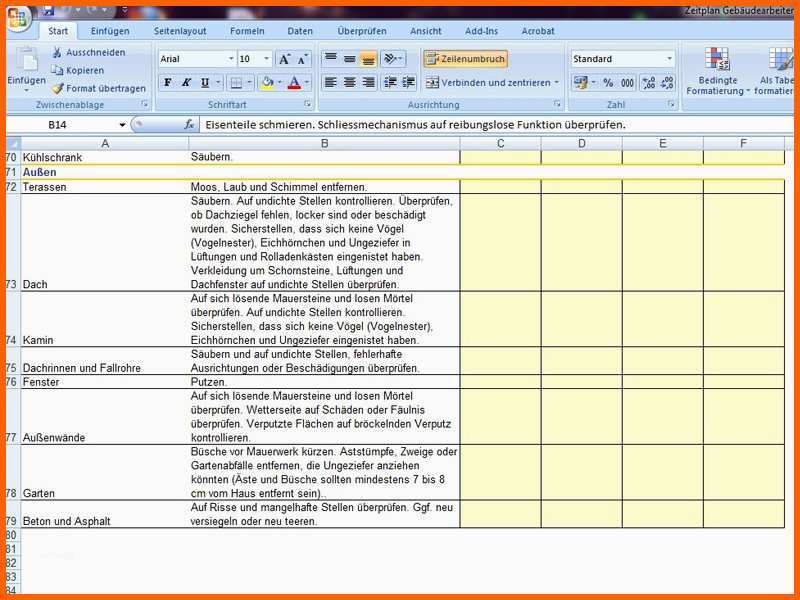This screenshot has width=800, height=600.
Task: Toggle bold formatting F button
Action: pyautogui.click(x=168, y=83)
